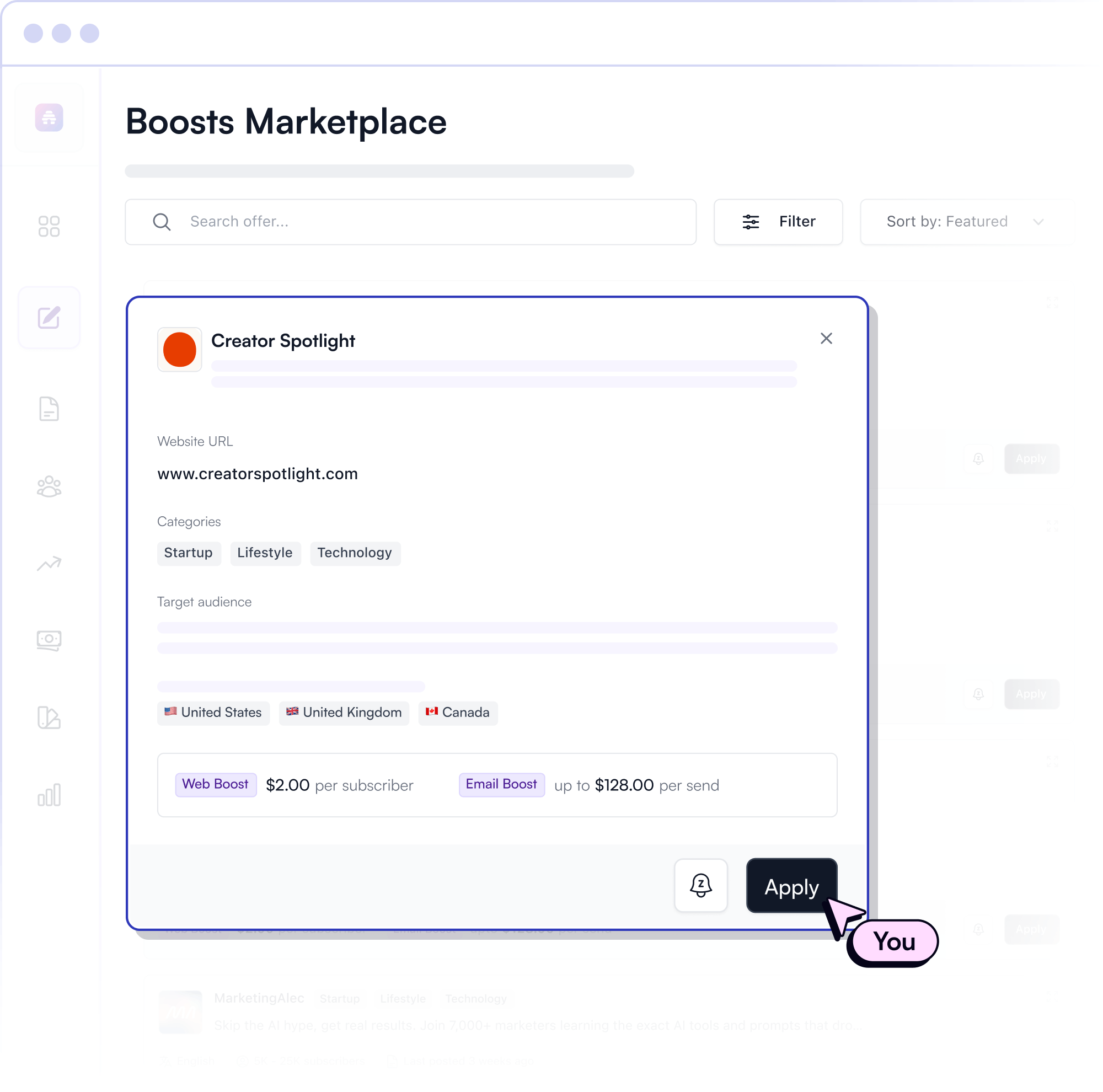1103x1092 pixels.
Task: Close the Creator Spotlight dialog
Action: (827, 339)
